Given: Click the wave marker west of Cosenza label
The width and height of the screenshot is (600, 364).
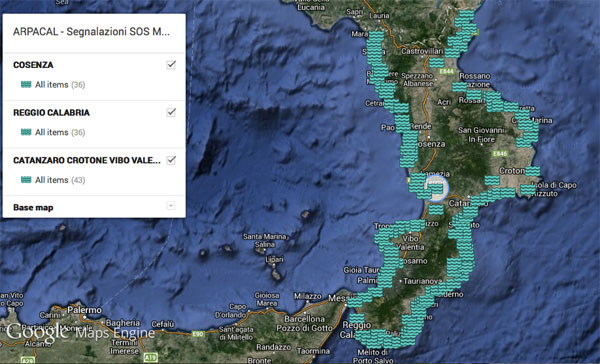Looking at the screenshot, I should pyautogui.click(x=410, y=144).
